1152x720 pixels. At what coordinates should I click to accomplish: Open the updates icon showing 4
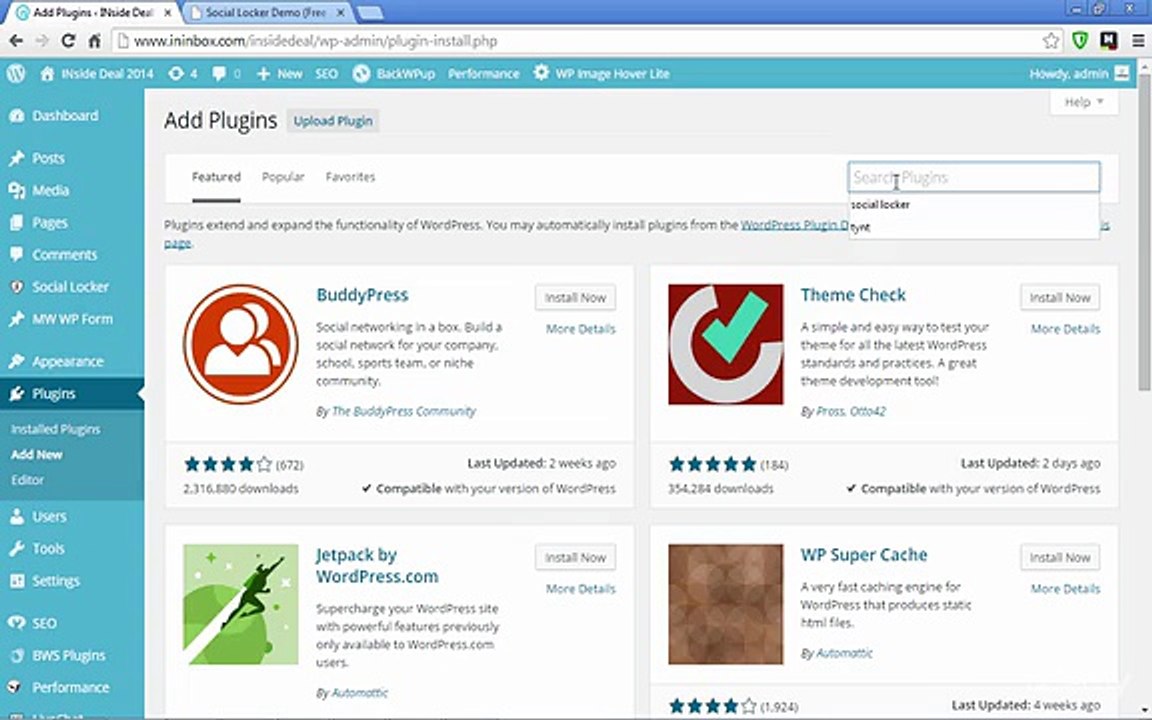click(183, 73)
